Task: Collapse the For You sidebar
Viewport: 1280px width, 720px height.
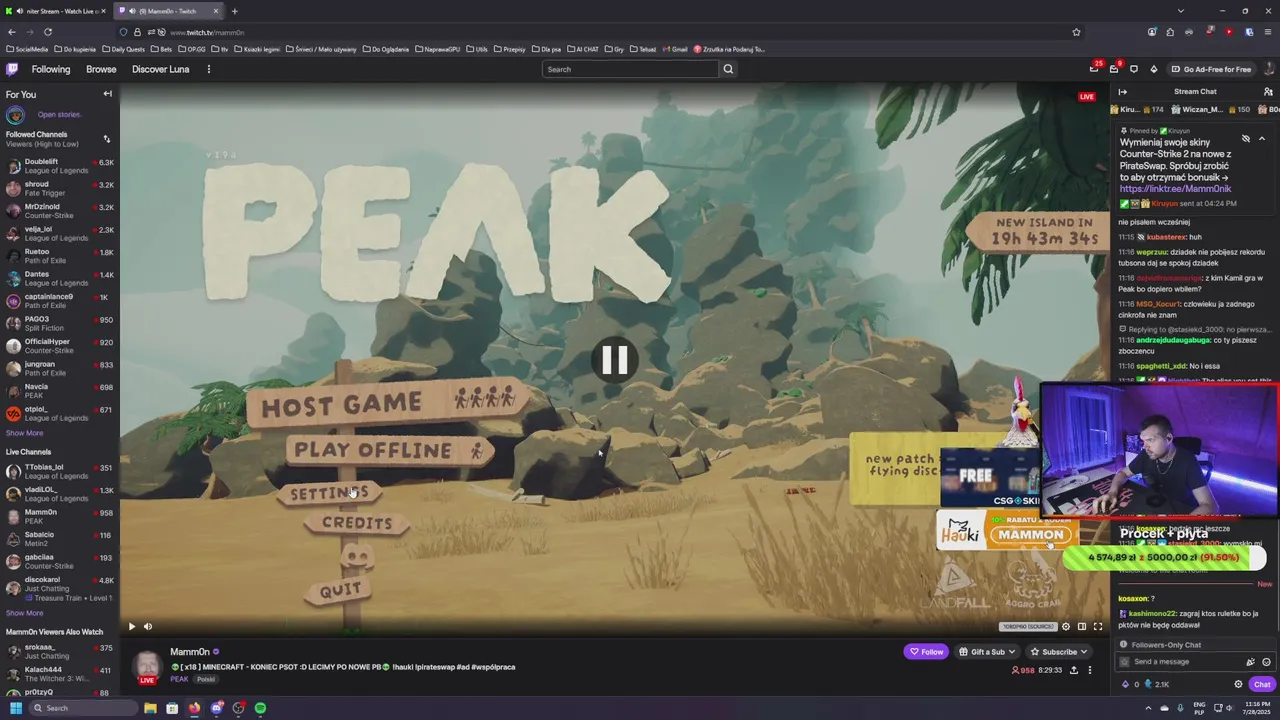Action: (107, 94)
